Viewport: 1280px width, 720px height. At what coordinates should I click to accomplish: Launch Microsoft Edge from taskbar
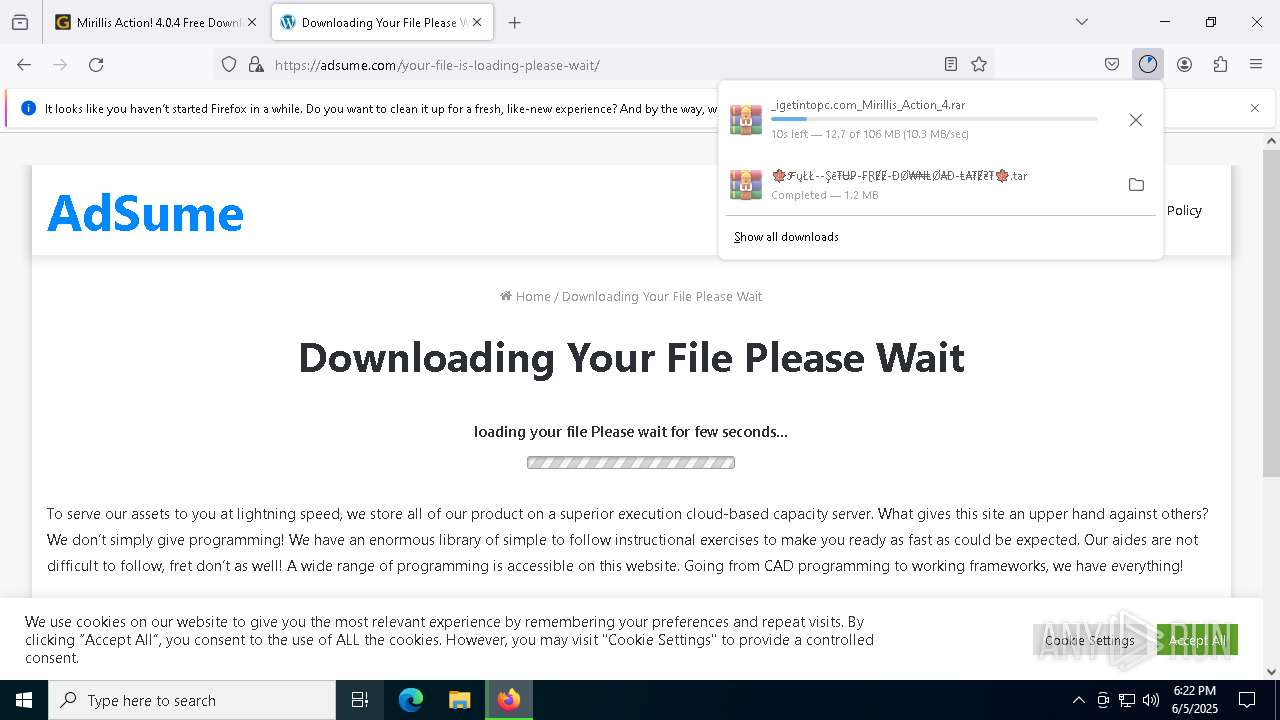pyautogui.click(x=411, y=700)
